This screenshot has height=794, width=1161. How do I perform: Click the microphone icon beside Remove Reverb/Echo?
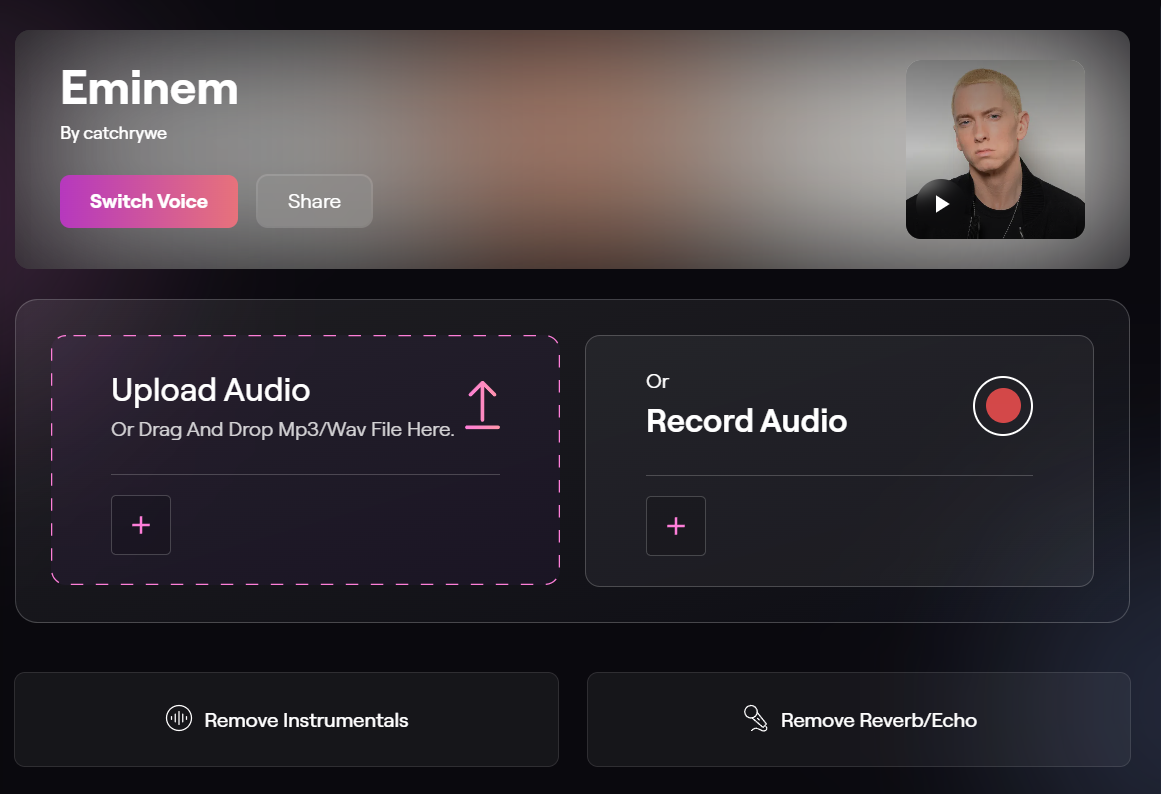pos(755,718)
